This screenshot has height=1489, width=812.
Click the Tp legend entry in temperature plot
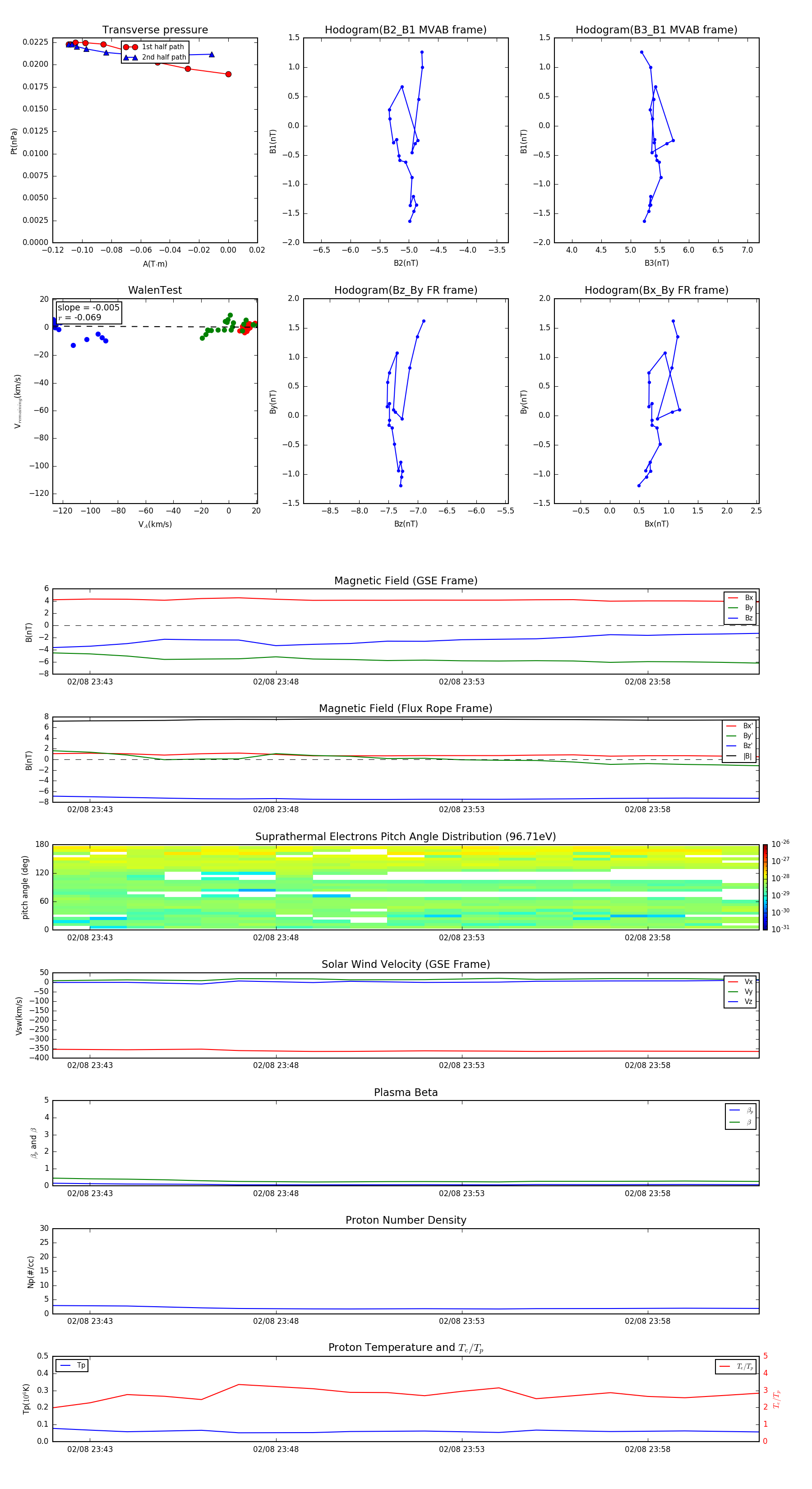click(73, 1365)
